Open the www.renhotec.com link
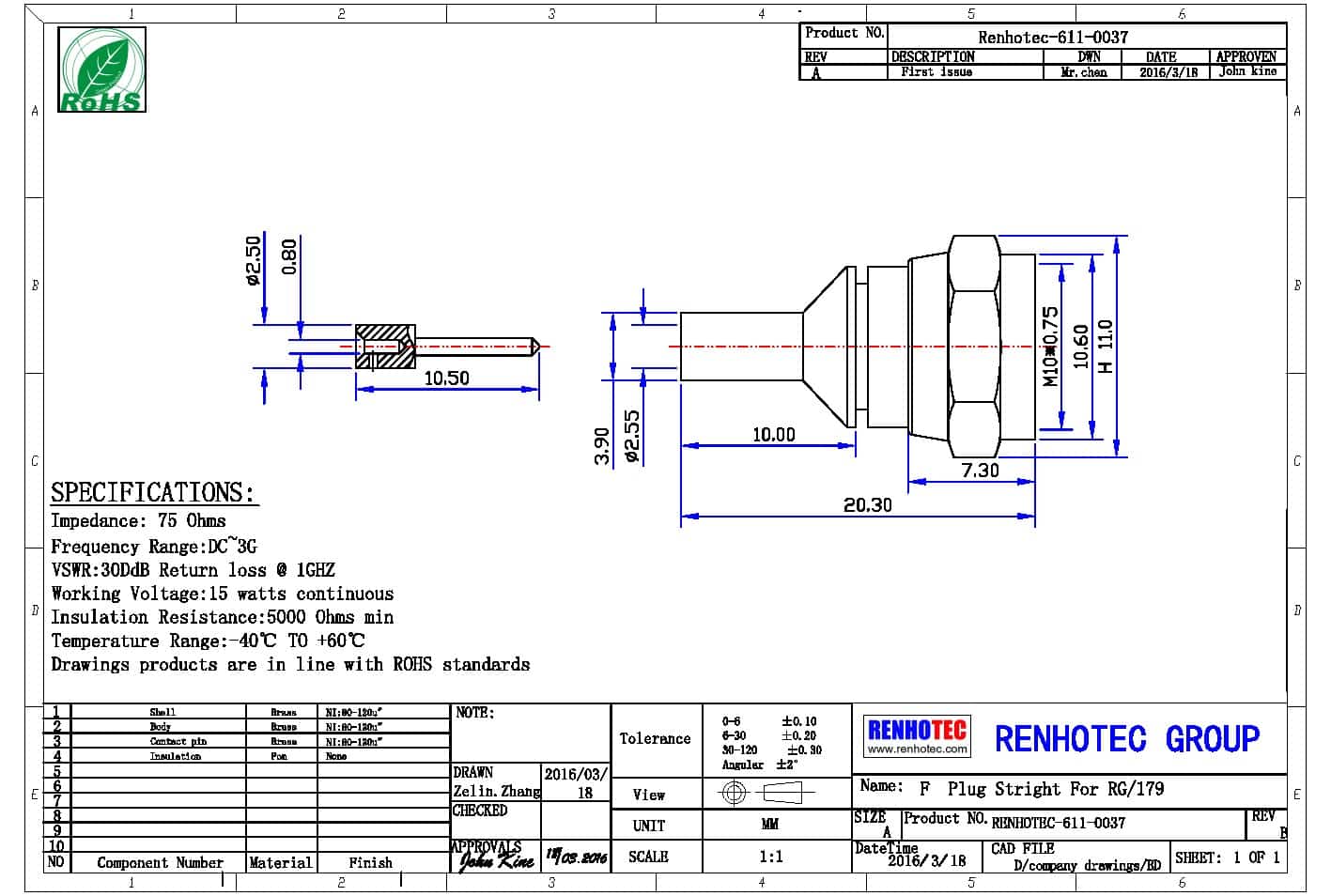This screenshot has height=896, width=1331. (x=916, y=749)
